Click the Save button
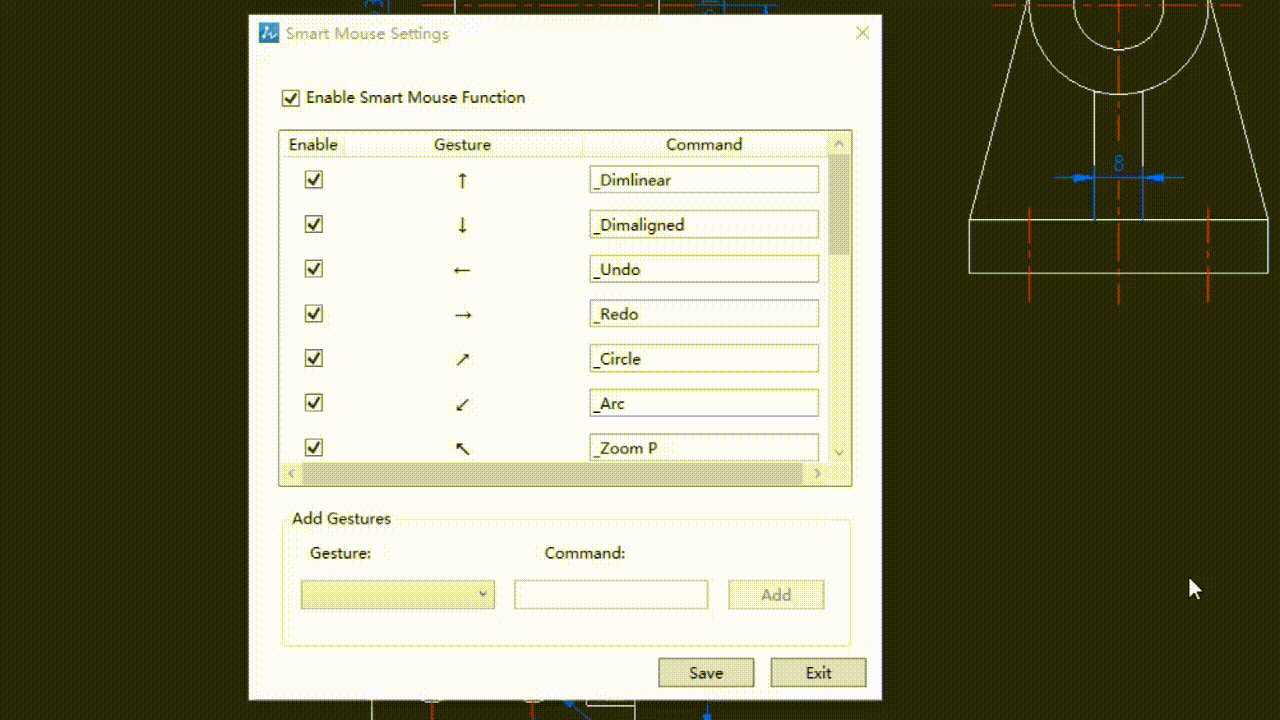The height and width of the screenshot is (720, 1280). click(705, 673)
